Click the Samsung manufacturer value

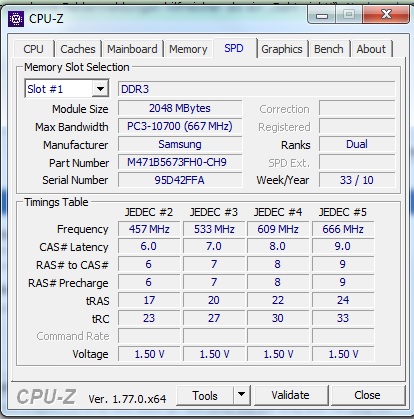pos(180,144)
